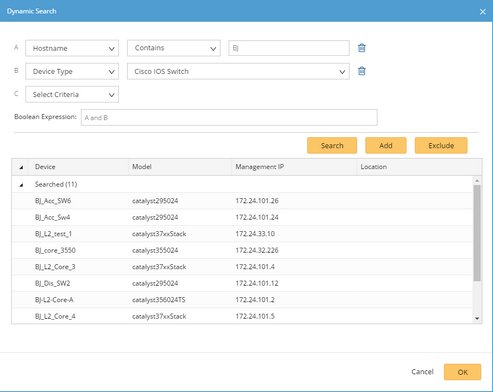Click the Search button
493x392 pixels.
point(332,145)
